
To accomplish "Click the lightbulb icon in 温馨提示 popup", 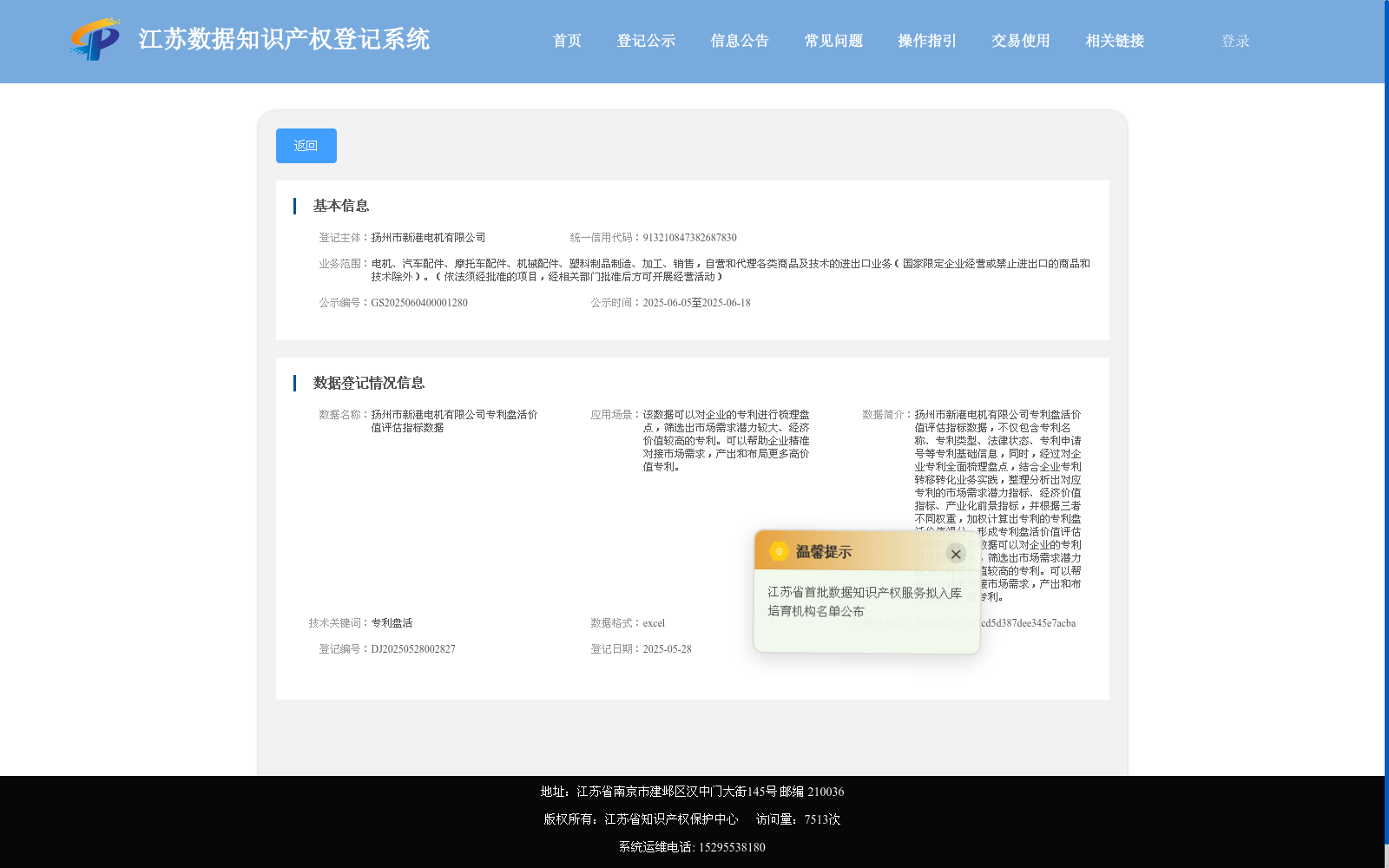I will coord(779,551).
